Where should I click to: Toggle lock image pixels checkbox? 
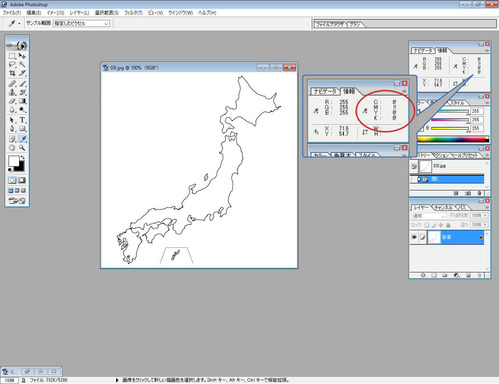pos(434,225)
